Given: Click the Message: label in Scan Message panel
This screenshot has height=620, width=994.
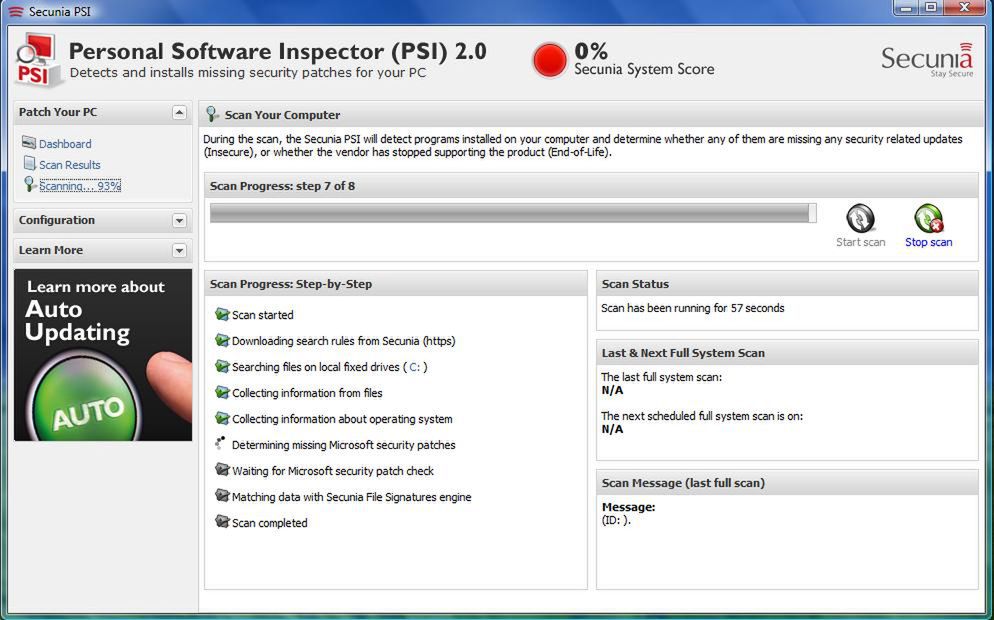Looking at the screenshot, I should tap(628, 507).
